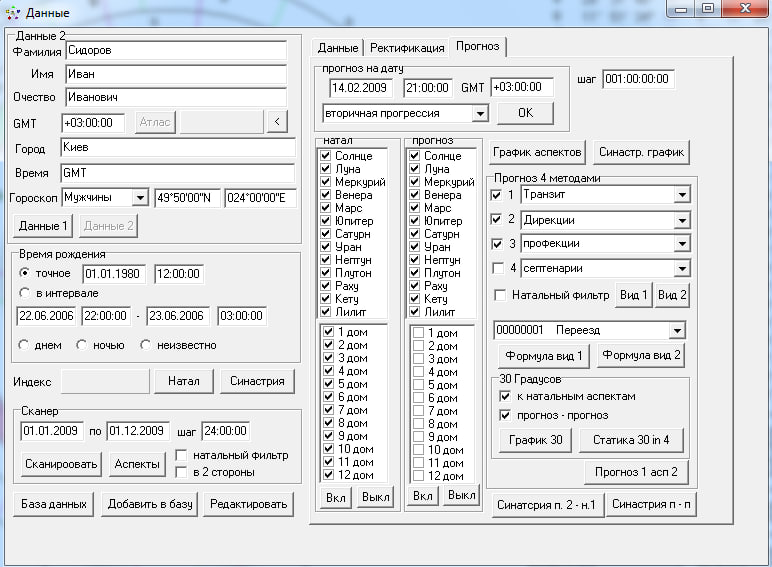Open the Данные tab
Image resolution: width=772 pixels, height=567 pixels.
[x=338, y=48]
